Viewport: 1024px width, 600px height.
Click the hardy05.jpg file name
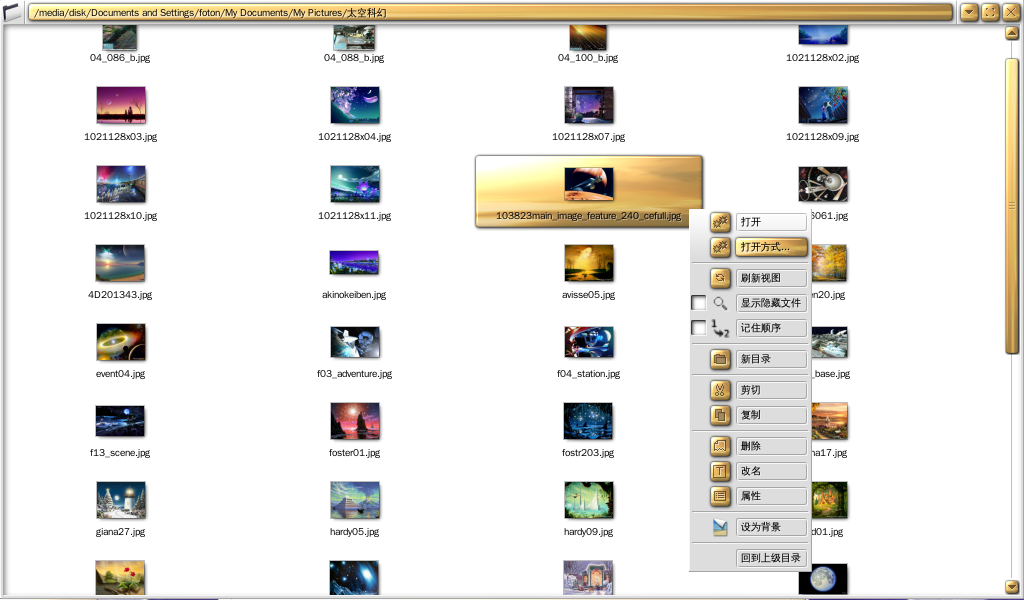pos(355,531)
